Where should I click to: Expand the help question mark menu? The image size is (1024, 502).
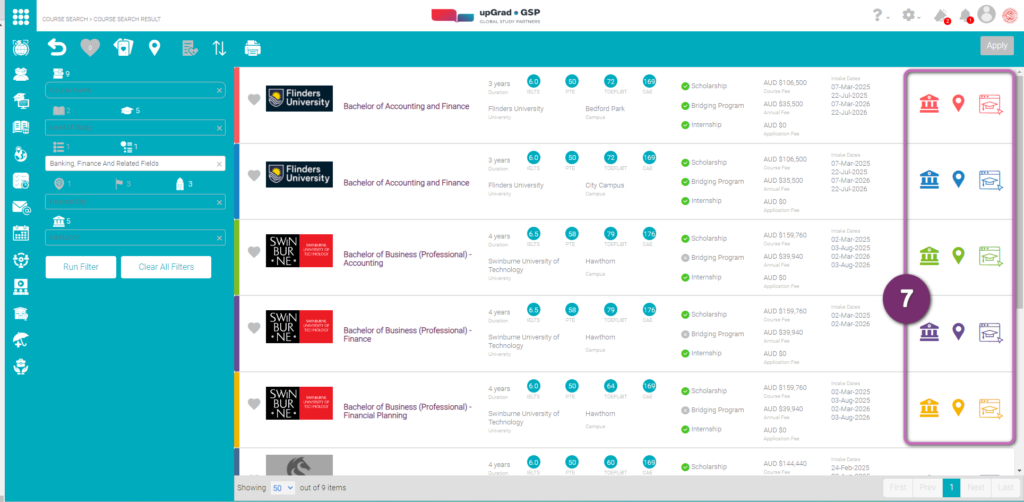click(880, 15)
